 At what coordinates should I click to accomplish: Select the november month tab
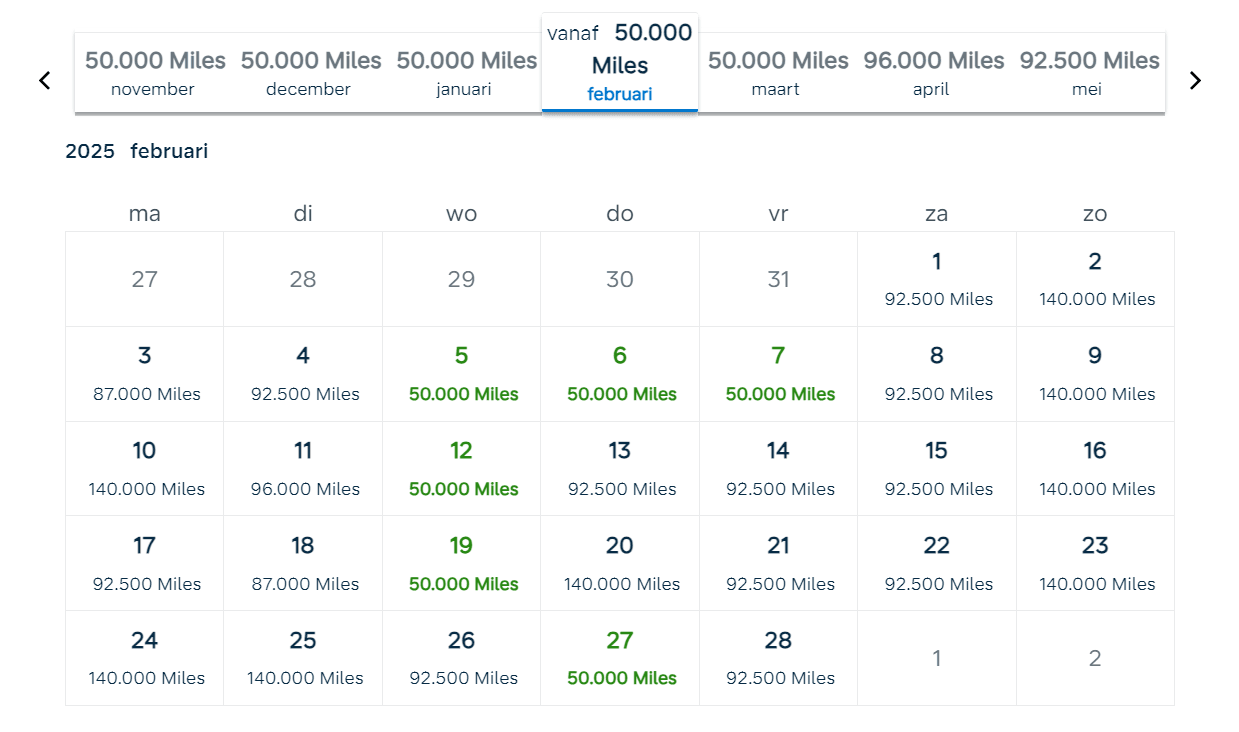[153, 73]
